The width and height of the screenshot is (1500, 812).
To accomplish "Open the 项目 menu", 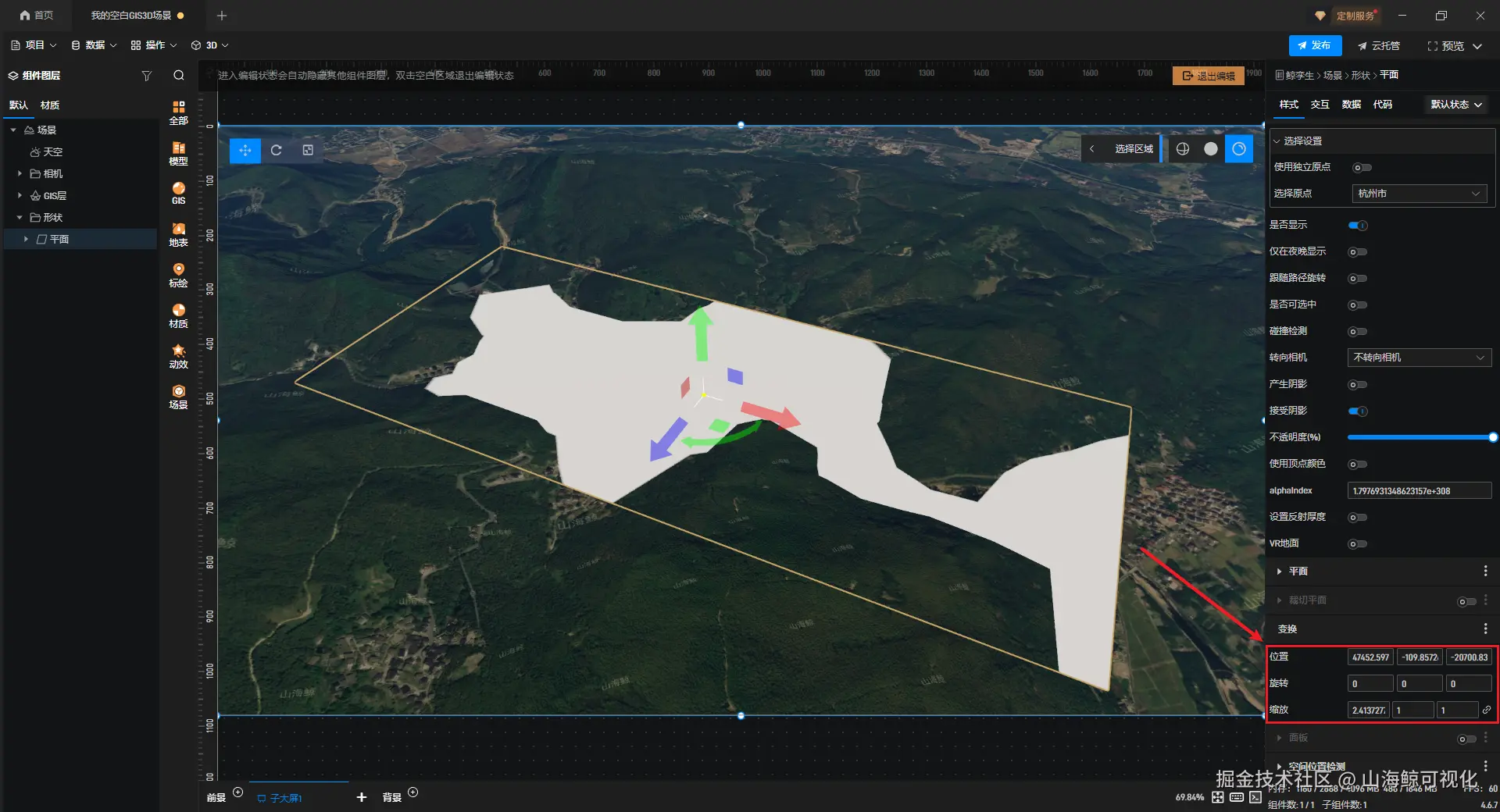I will click(34, 45).
